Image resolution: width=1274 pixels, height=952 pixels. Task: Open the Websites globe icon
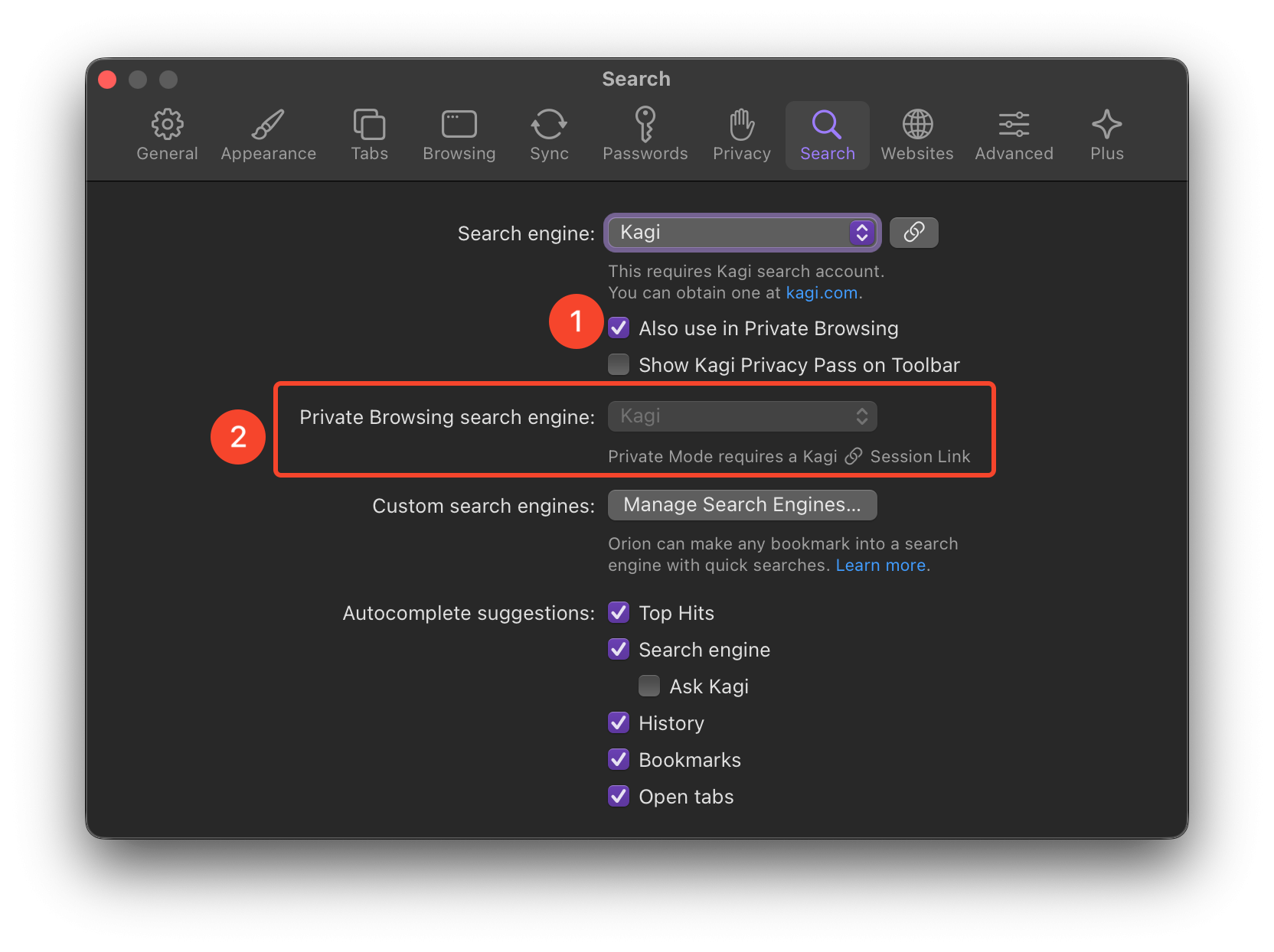click(916, 125)
